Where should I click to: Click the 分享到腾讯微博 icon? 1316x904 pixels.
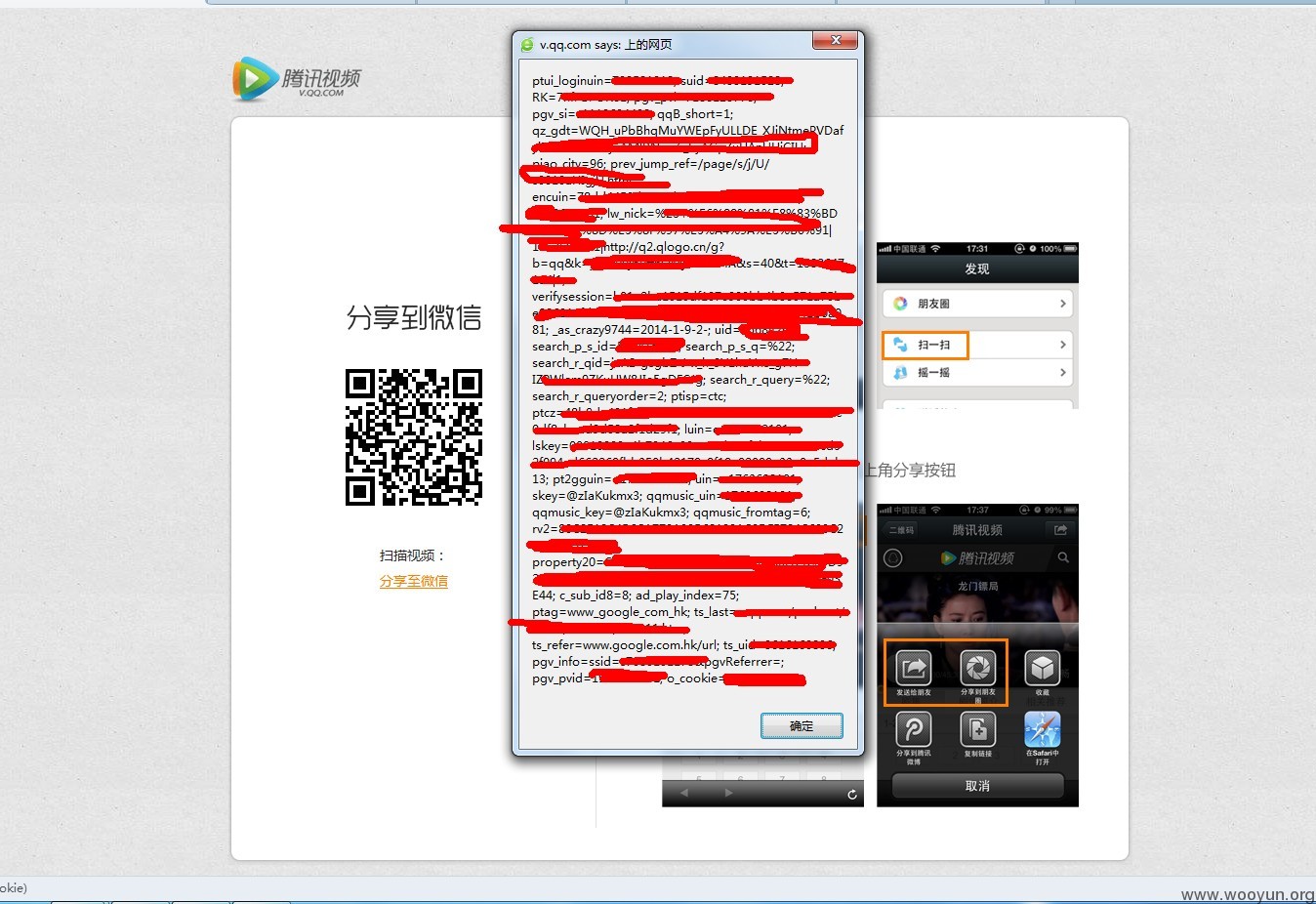pyautogui.click(x=914, y=729)
